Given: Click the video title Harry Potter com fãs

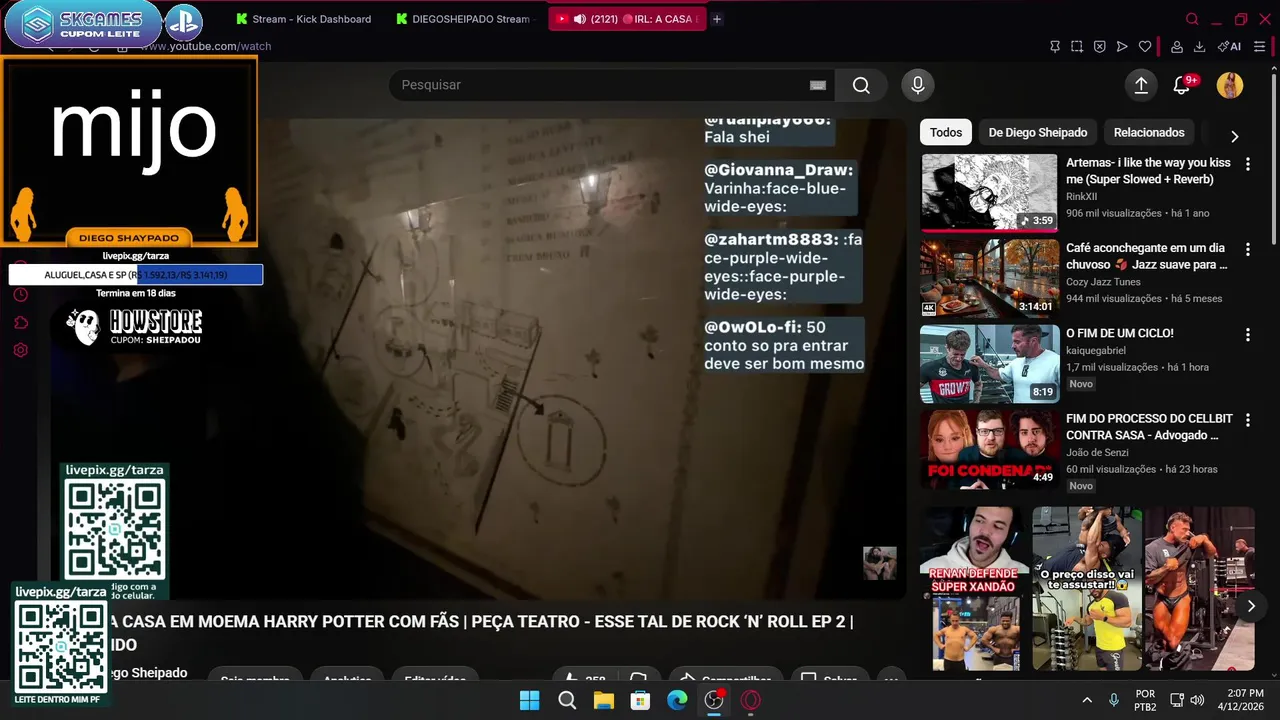Looking at the screenshot, I should [480, 632].
